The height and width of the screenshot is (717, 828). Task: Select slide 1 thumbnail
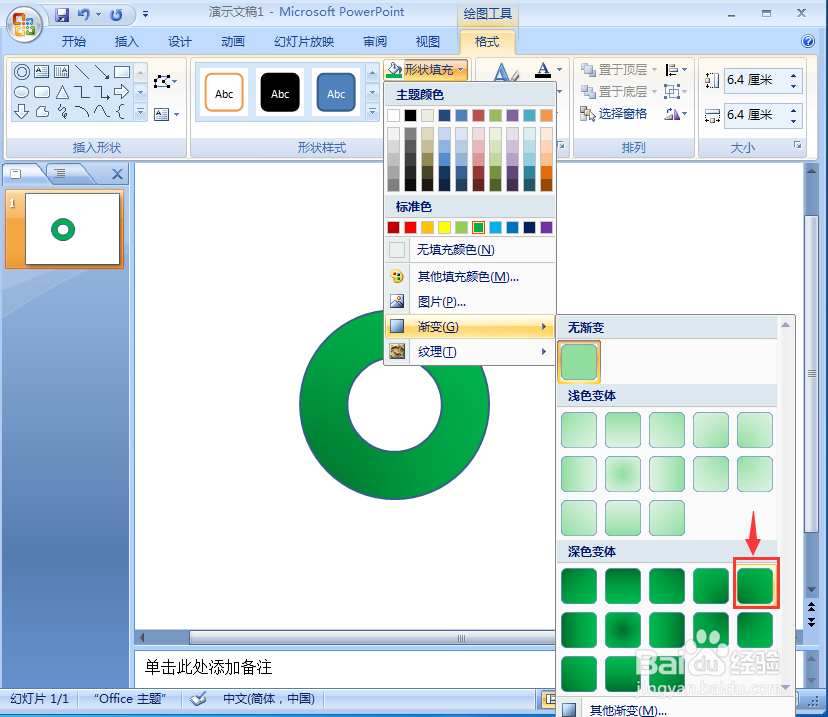(x=72, y=229)
